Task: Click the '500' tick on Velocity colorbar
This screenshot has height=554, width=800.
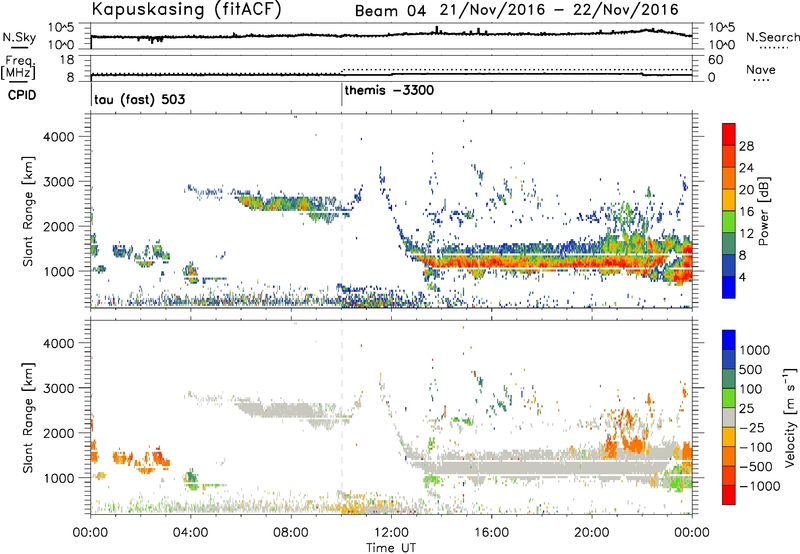Action: 751,370
